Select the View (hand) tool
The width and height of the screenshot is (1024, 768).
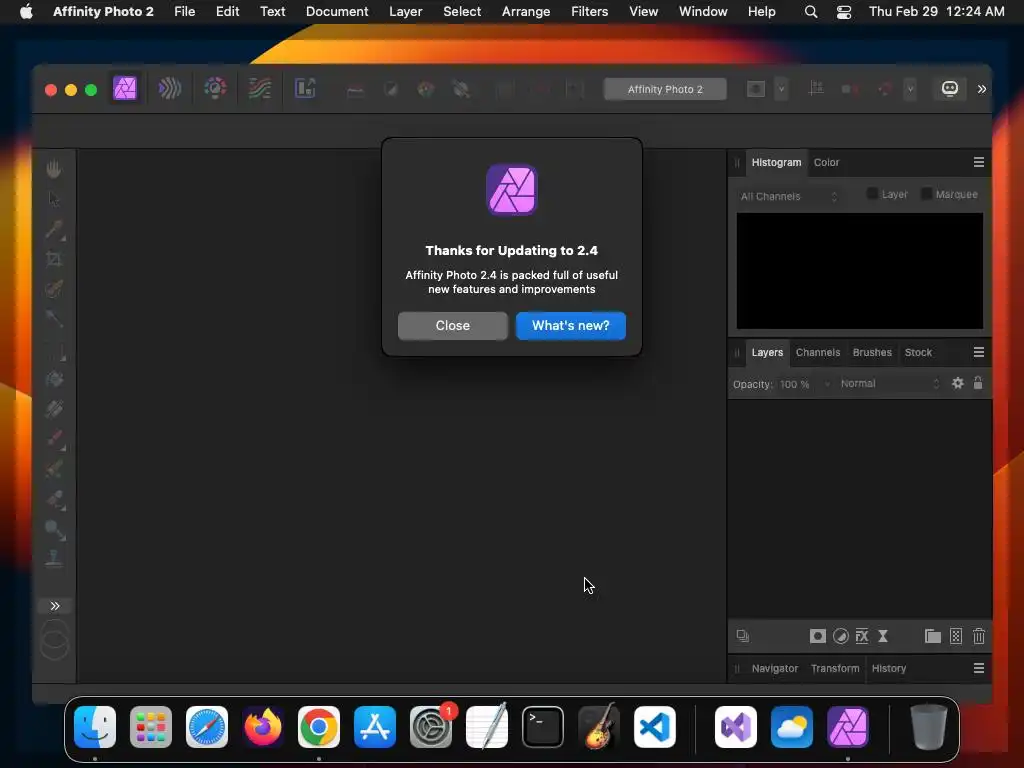point(54,169)
